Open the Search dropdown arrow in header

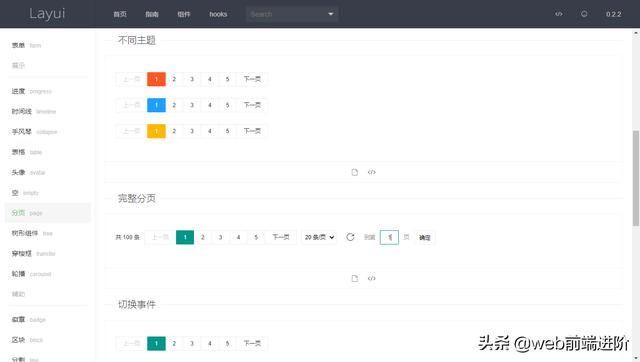pos(331,14)
